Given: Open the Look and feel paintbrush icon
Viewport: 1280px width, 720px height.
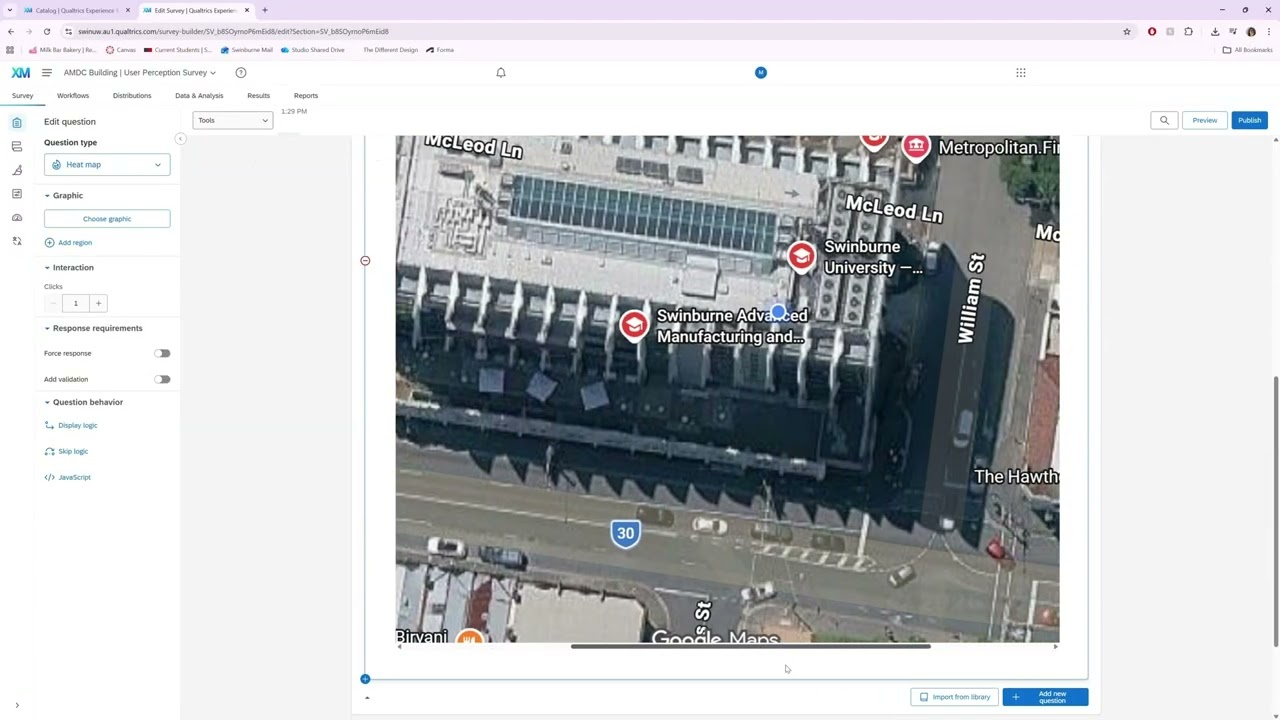Looking at the screenshot, I should pos(17,170).
